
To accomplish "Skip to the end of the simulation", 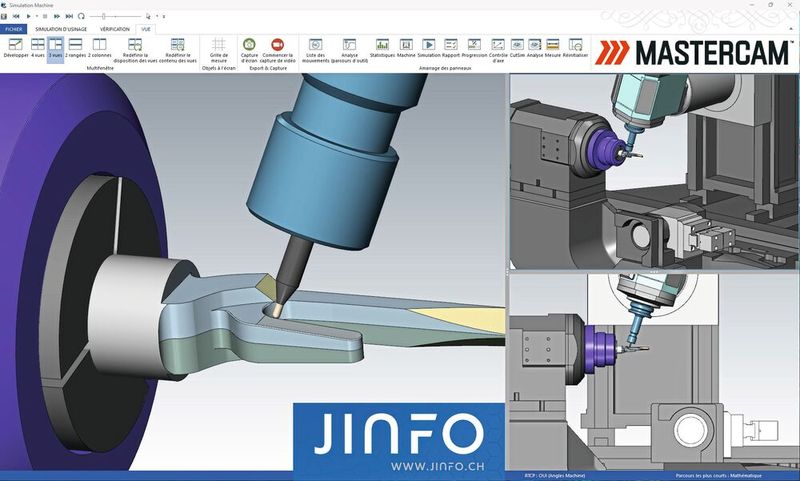I will click(x=69, y=16).
